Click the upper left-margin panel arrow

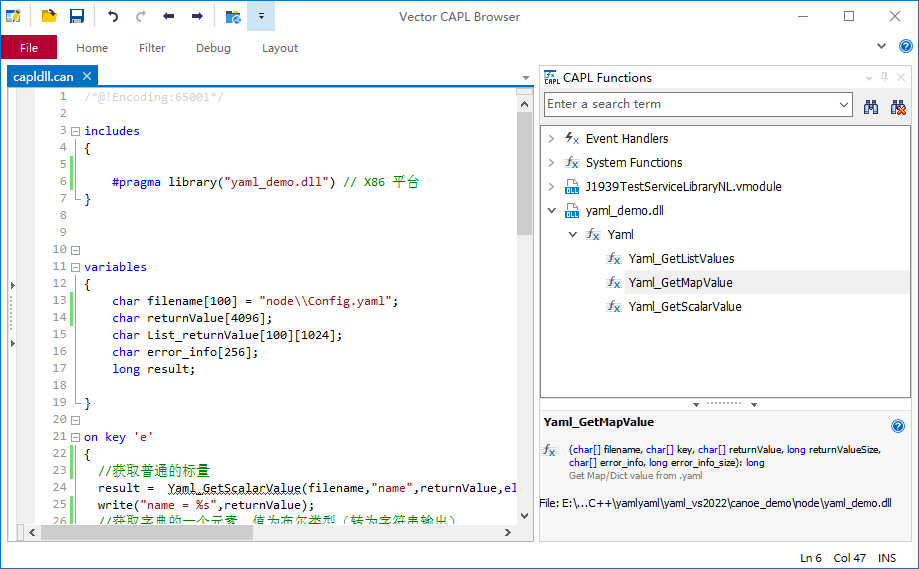(x=12, y=285)
